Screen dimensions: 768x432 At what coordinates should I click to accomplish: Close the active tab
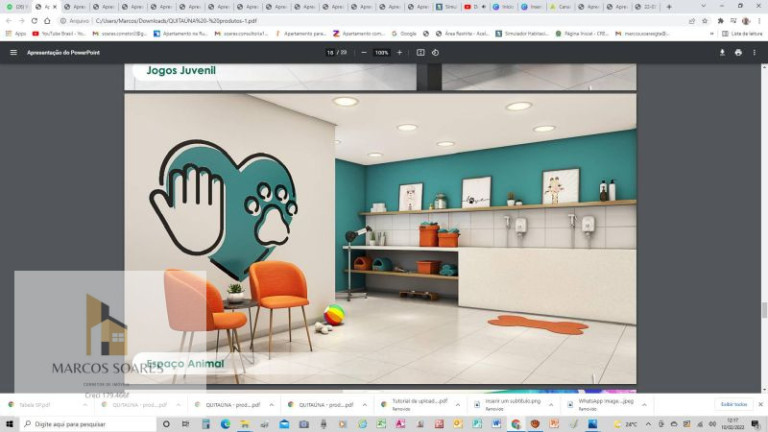click(54, 7)
